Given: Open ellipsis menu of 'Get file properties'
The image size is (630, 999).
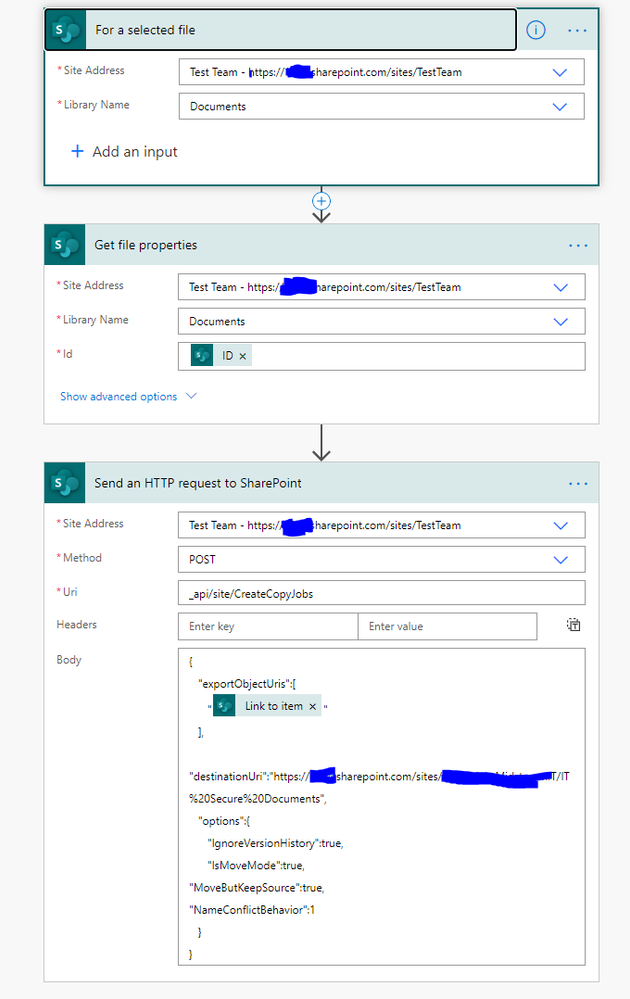Looking at the screenshot, I should pos(578,245).
